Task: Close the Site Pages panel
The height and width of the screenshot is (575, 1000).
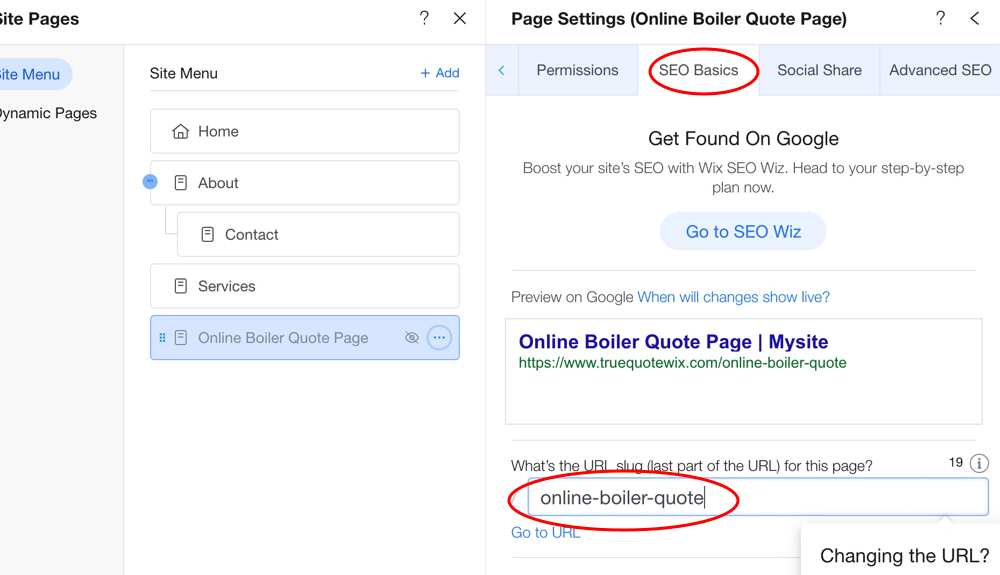Action: tap(460, 18)
